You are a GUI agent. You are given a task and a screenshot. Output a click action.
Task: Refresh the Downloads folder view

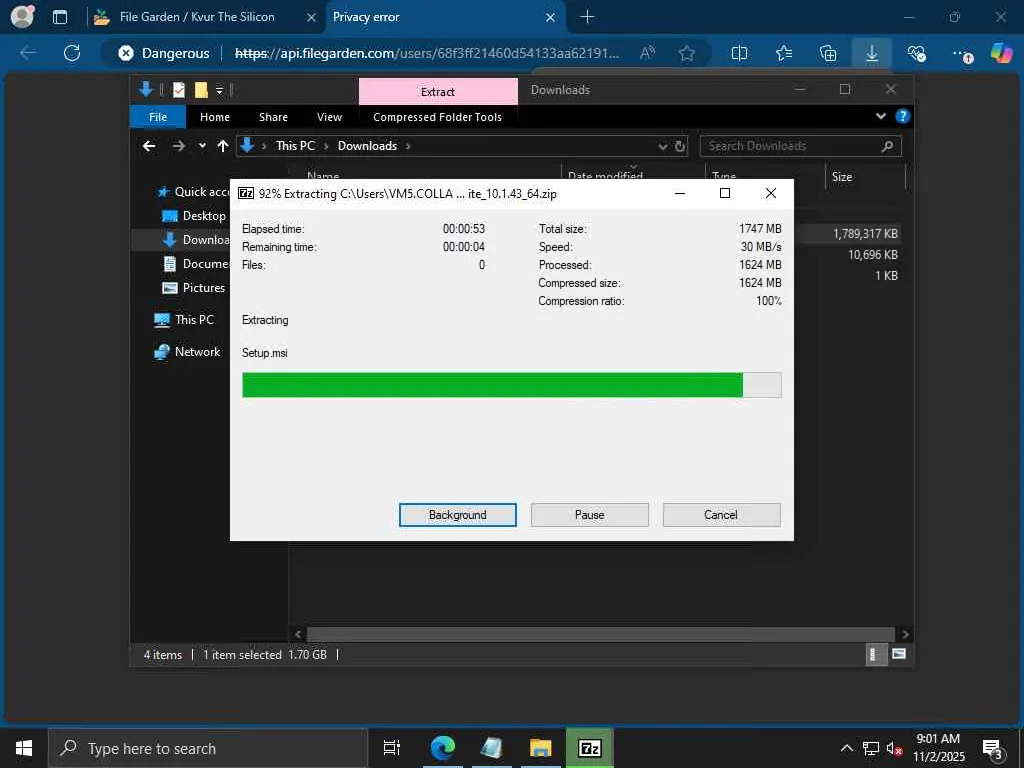pyautogui.click(x=680, y=146)
